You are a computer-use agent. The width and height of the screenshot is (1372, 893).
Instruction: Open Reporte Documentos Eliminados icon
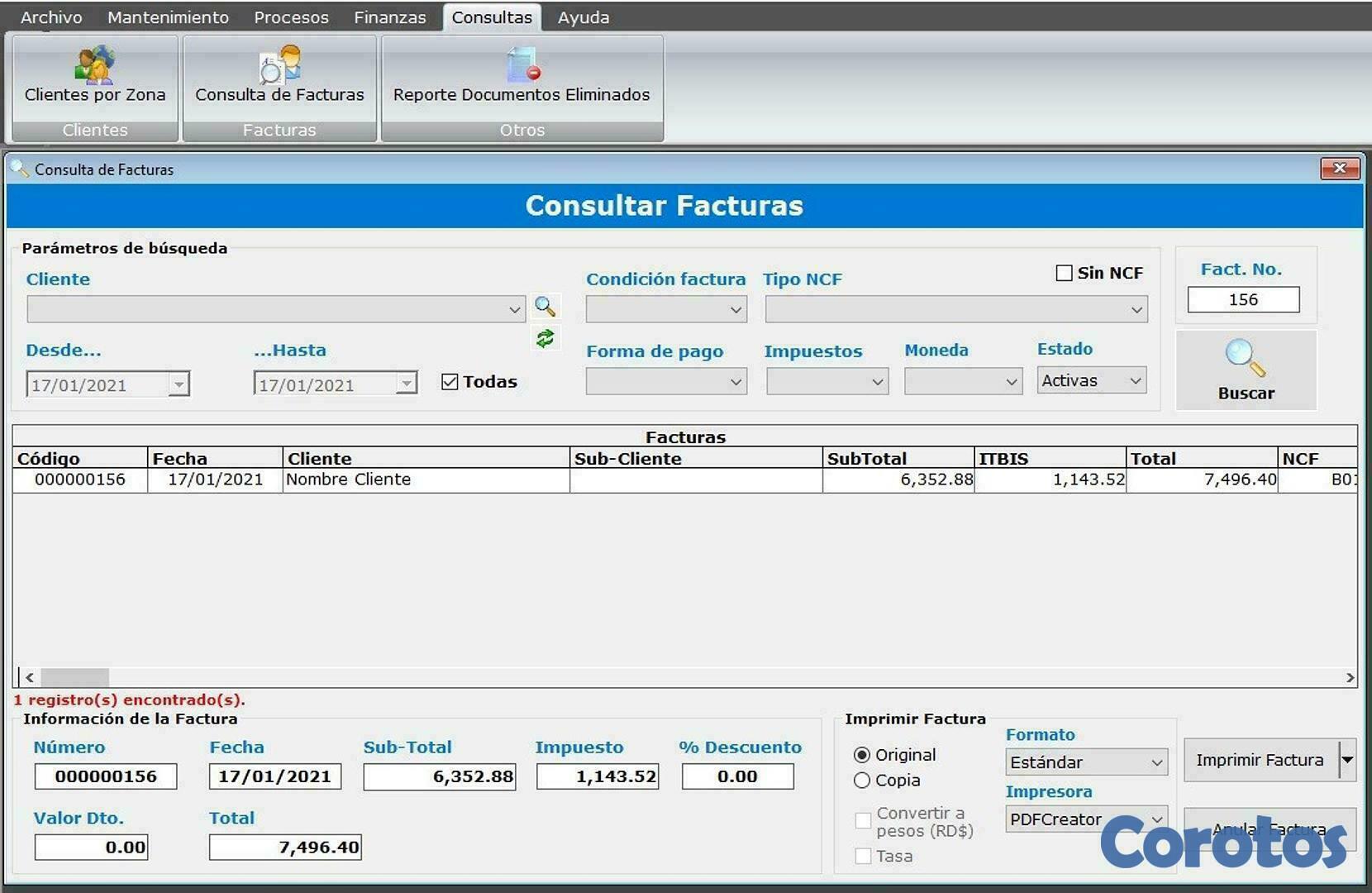[522, 66]
